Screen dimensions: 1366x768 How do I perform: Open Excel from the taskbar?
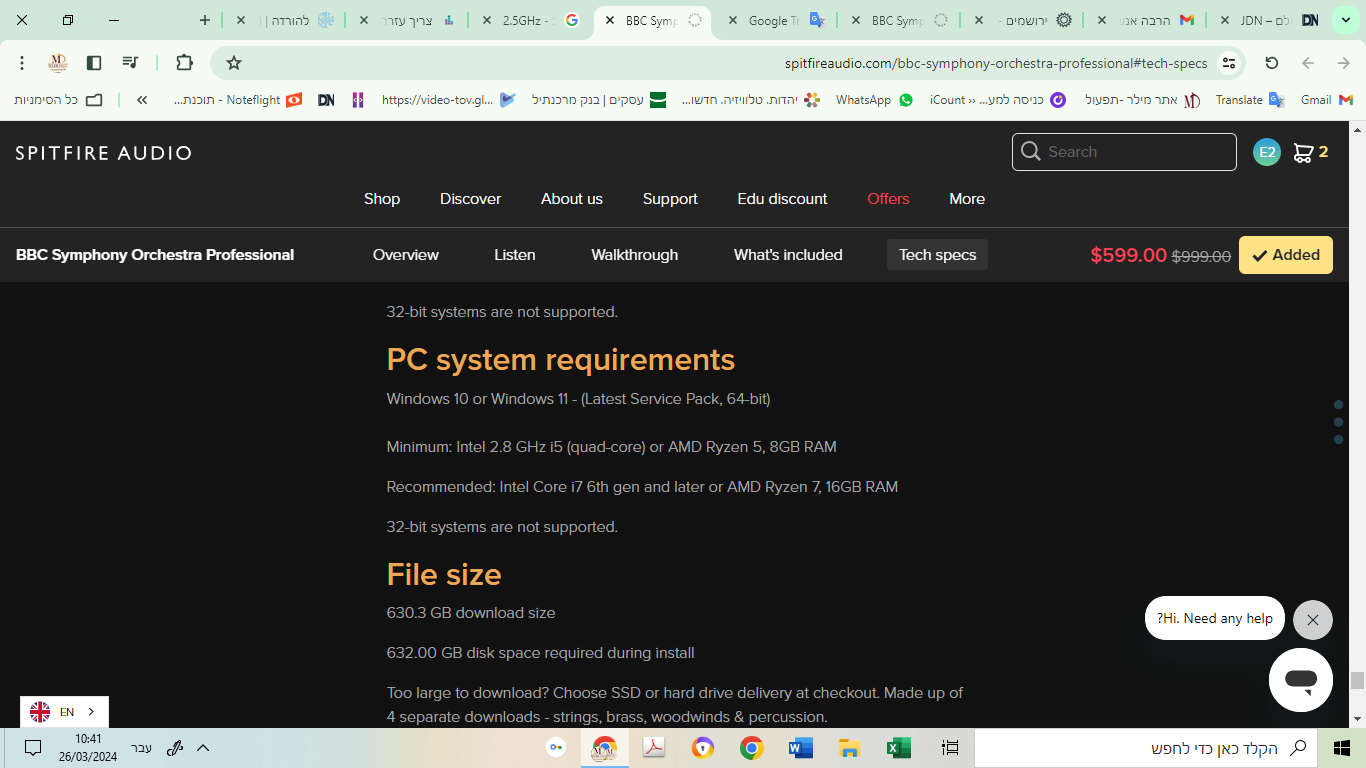pyautogui.click(x=897, y=748)
